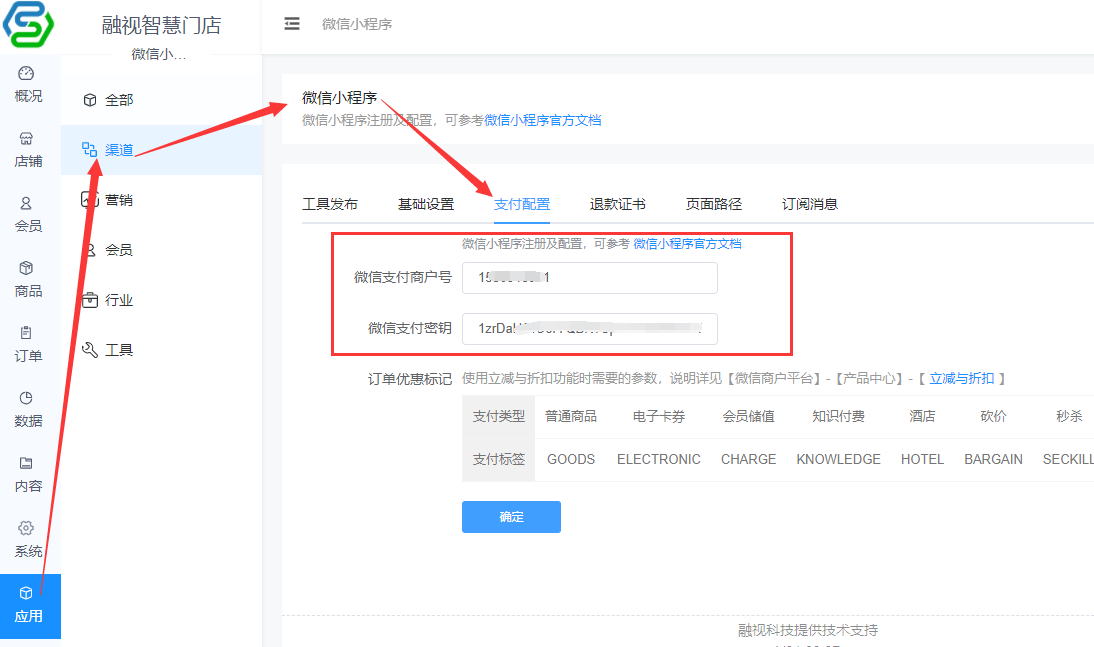
Task: Click the 普通商品 payment type cell
Action: (571, 417)
